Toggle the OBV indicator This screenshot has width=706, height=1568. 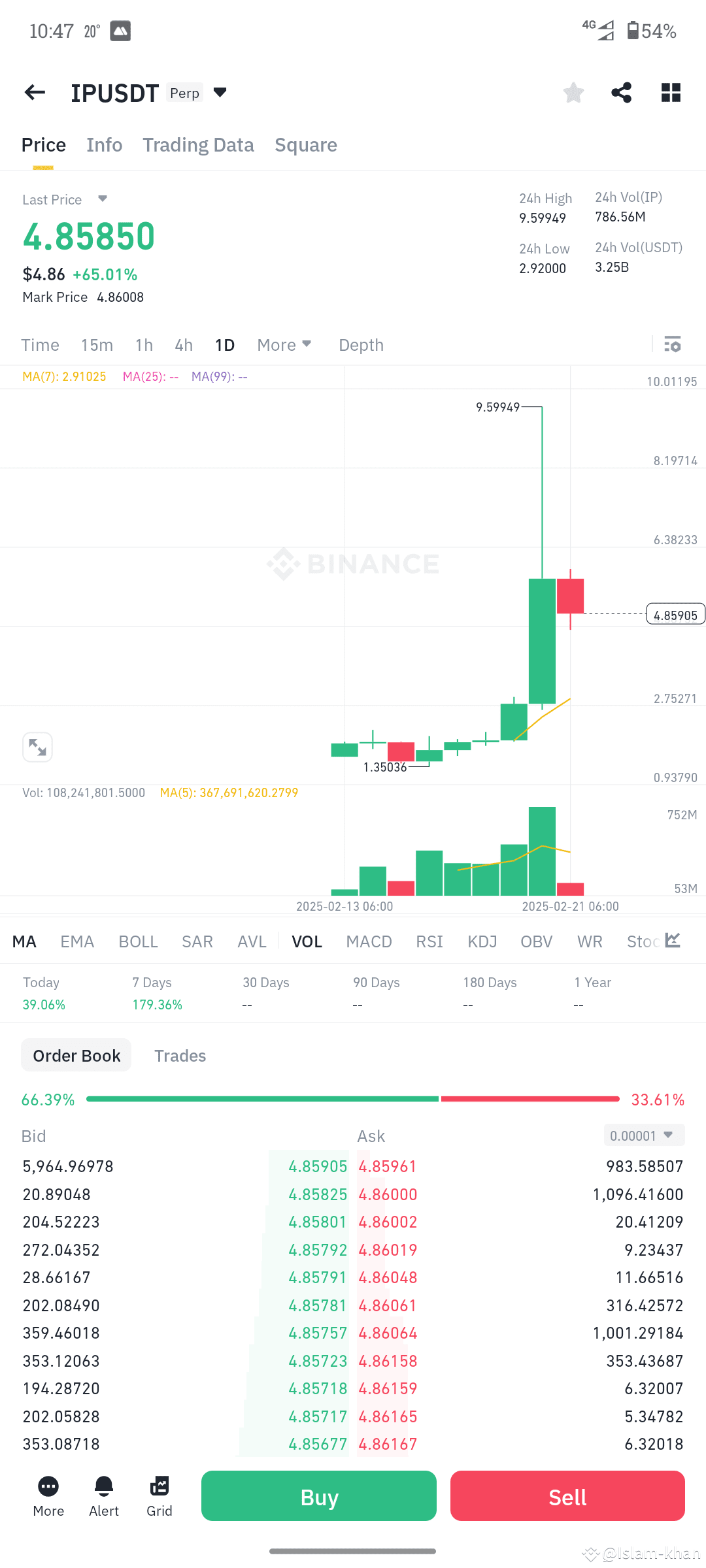(x=535, y=941)
